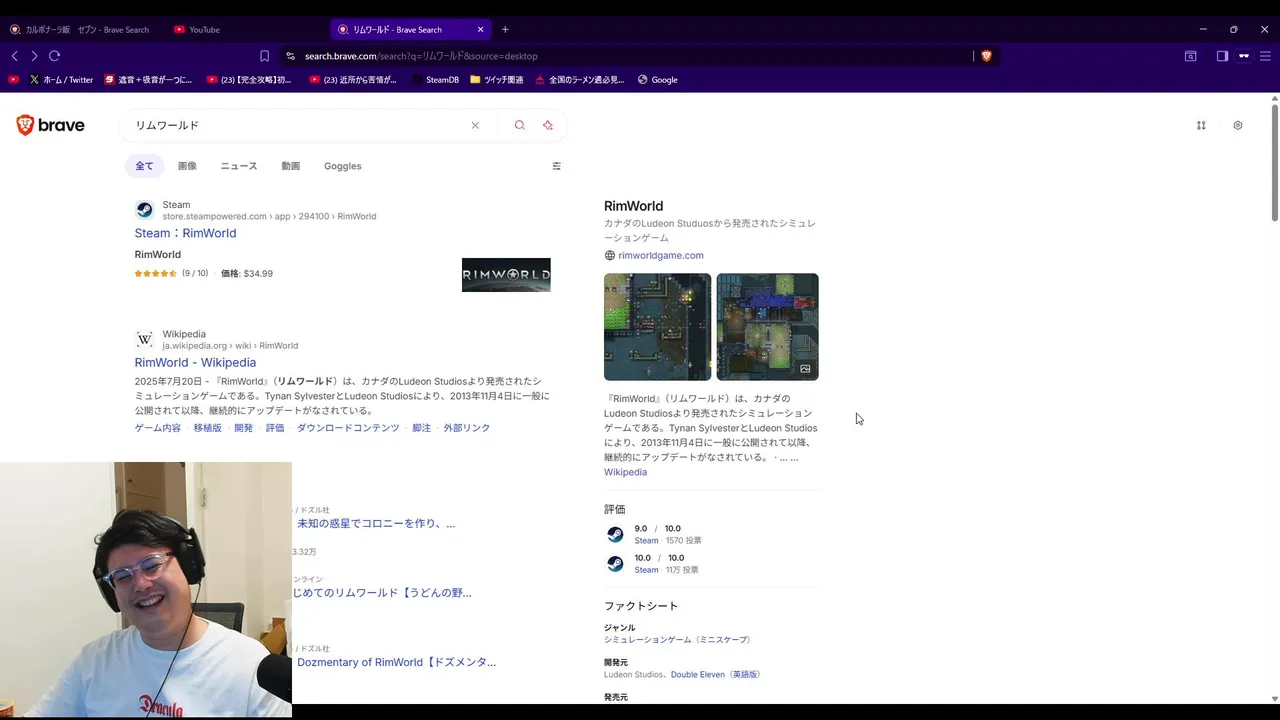Open the SteamDB bookmark
Viewport: 1280px width, 720px height.
pyautogui.click(x=435, y=79)
